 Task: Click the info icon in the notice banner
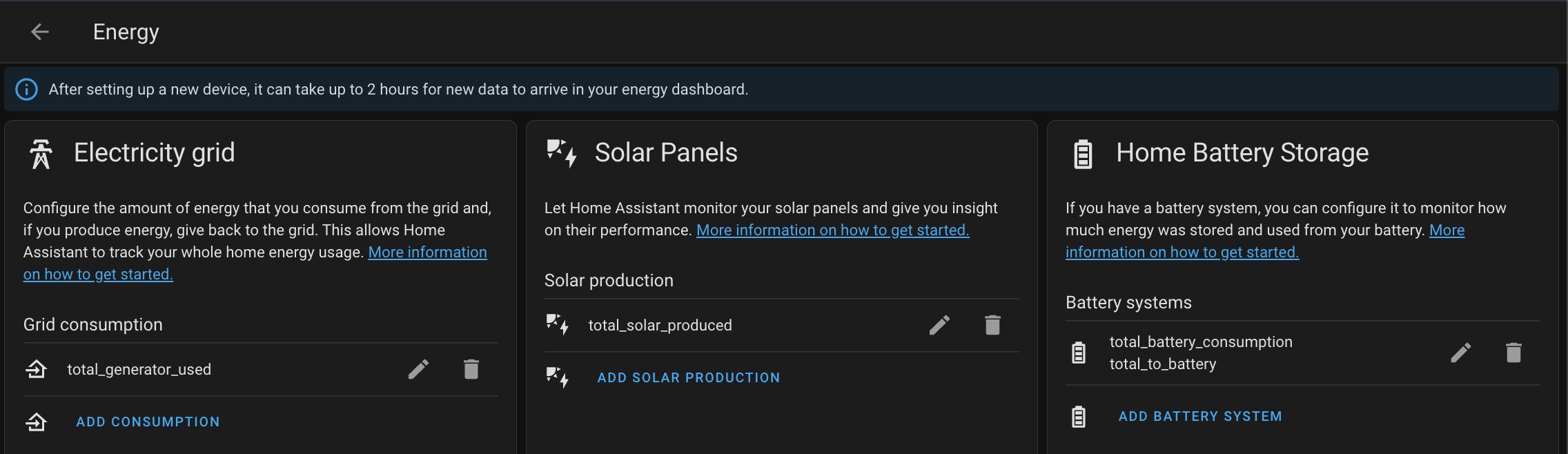26,88
